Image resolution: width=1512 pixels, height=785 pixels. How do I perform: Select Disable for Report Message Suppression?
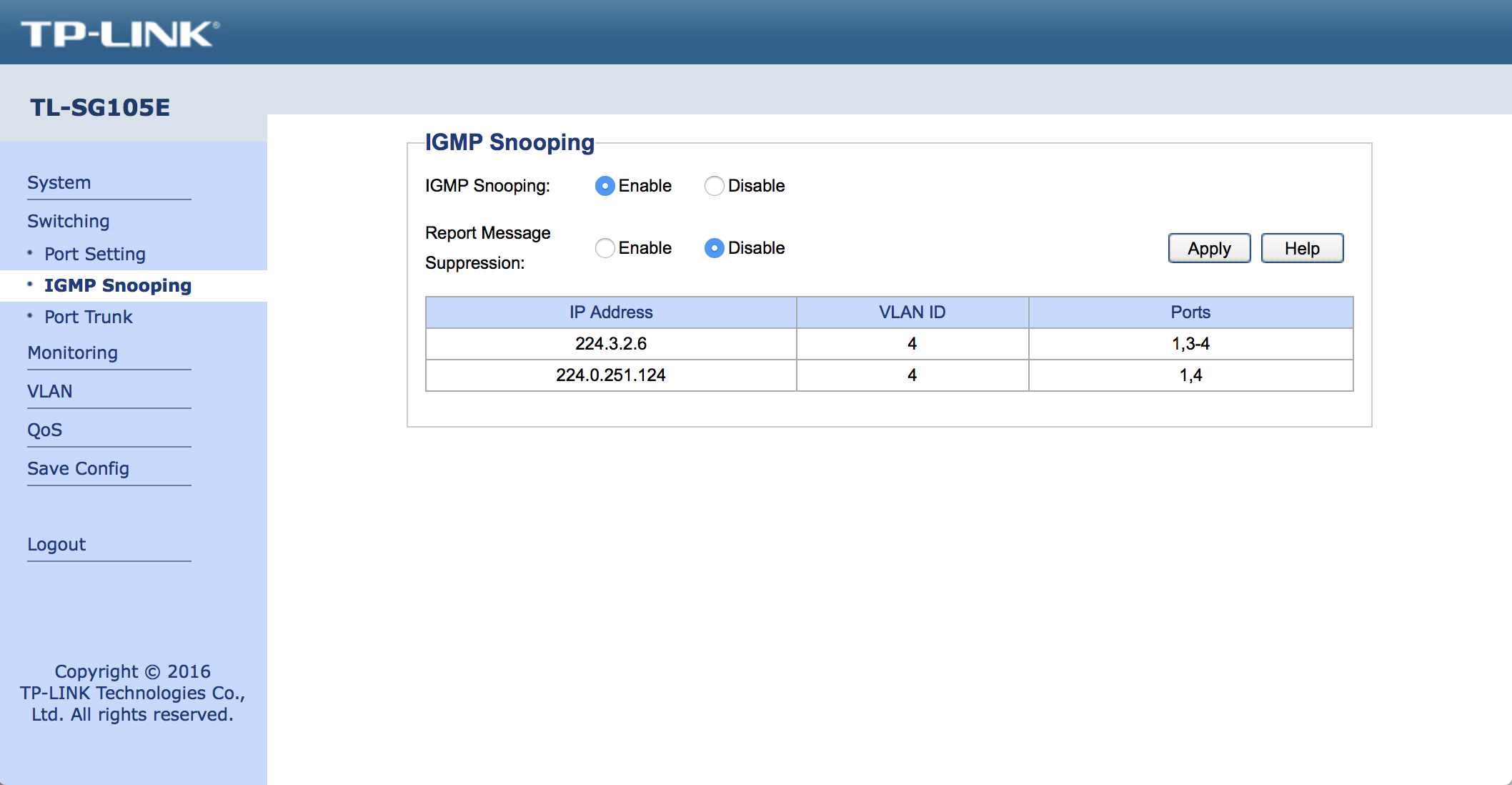pyautogui.click(x=714, y=248)
